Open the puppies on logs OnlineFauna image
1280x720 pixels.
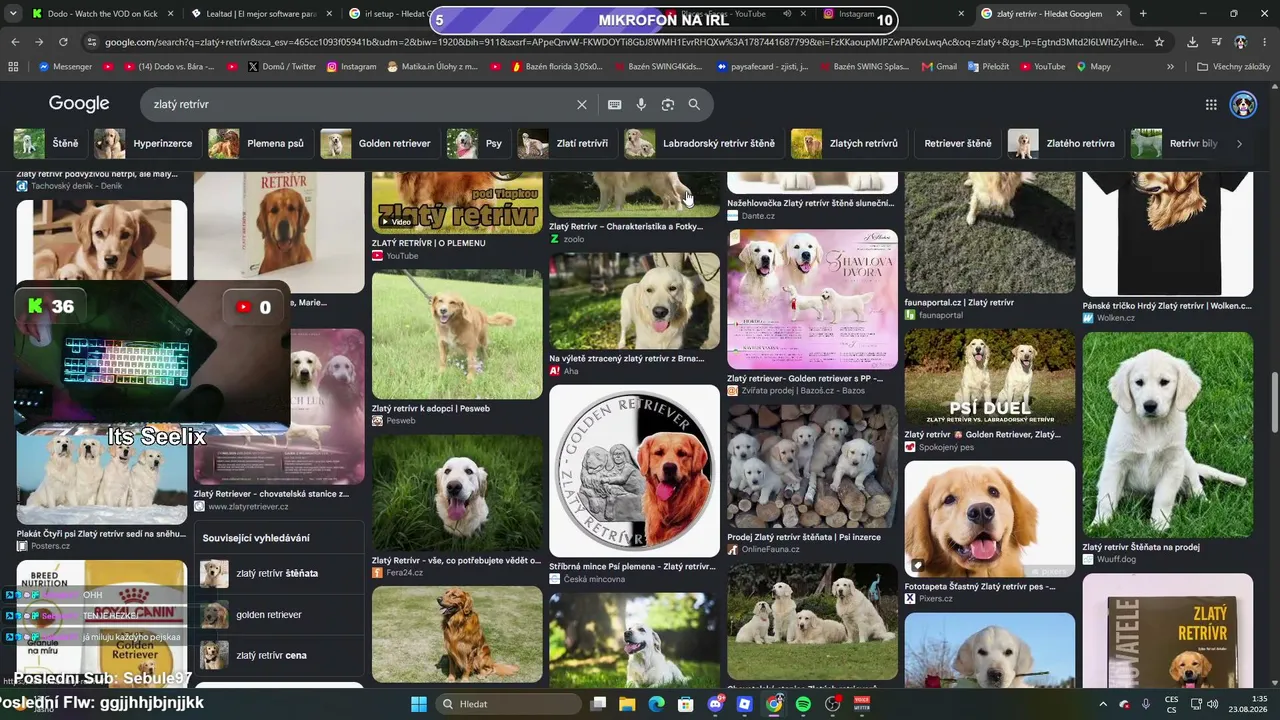point(812,466)
